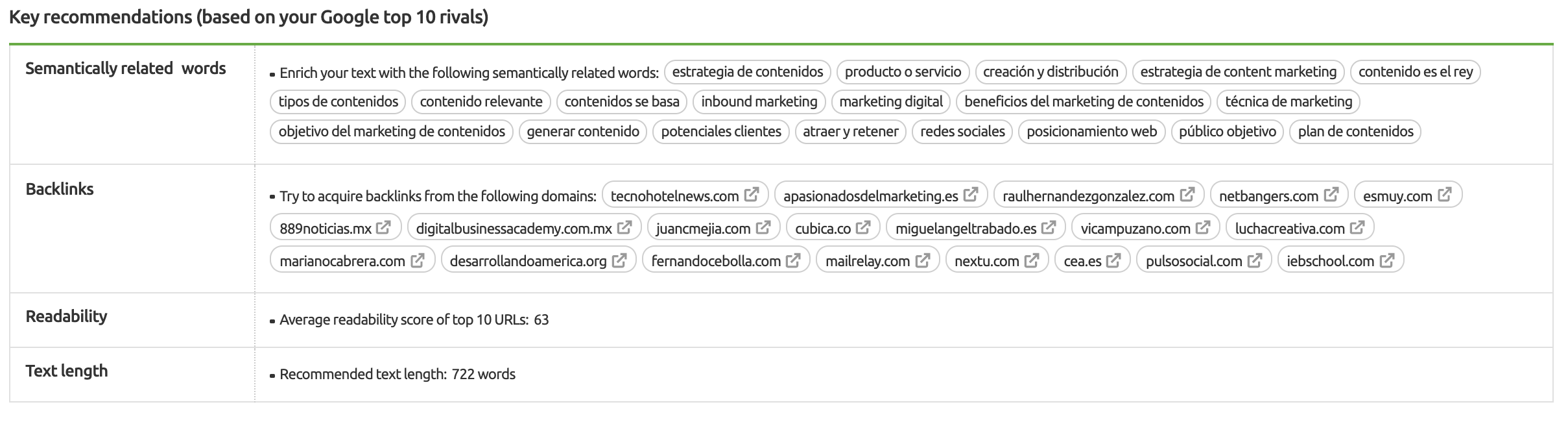Open external link icon for netbangers.com
The height and width of the screenshot is (422, 1568).
pyautogui.click(x=1331, y=195)
